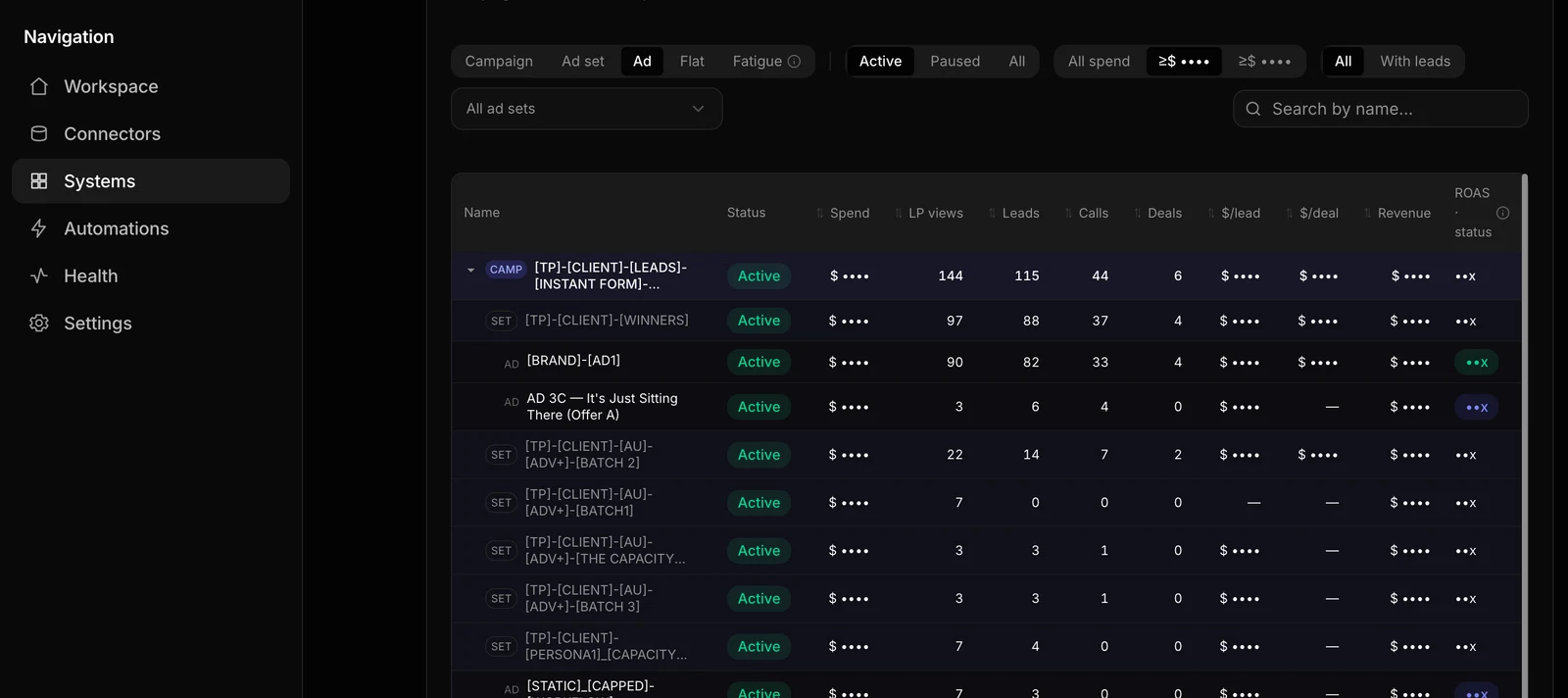1568x698 pixels.
Task: Sort by Deals column
Action: 1157,213
